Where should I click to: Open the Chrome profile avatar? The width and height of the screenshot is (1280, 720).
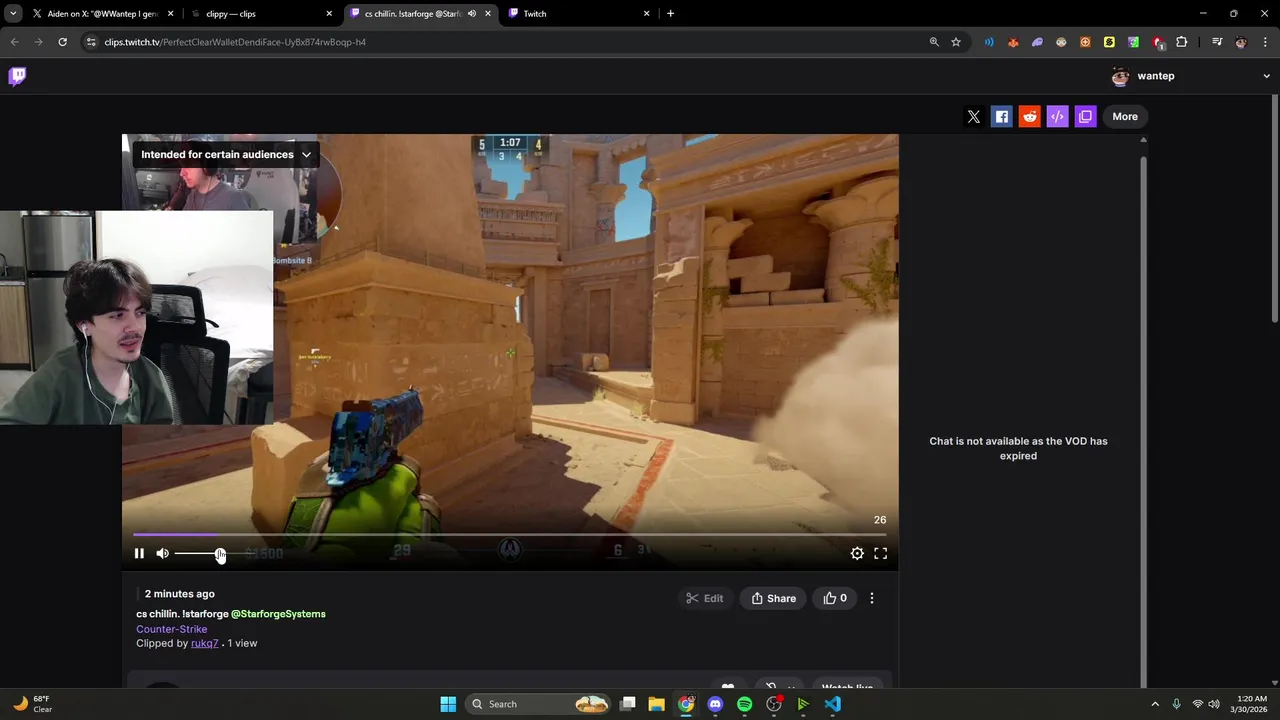(x=1241, y=42)
